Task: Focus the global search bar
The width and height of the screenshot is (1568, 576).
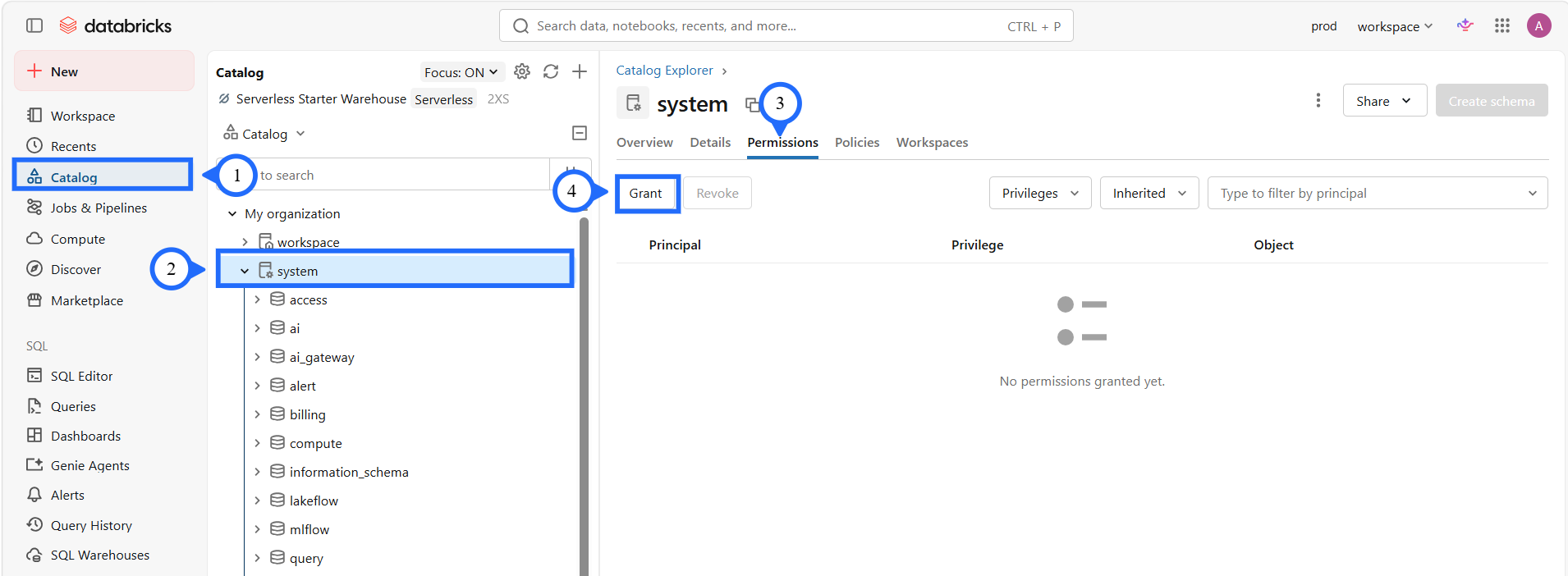Action: (786, 25)
